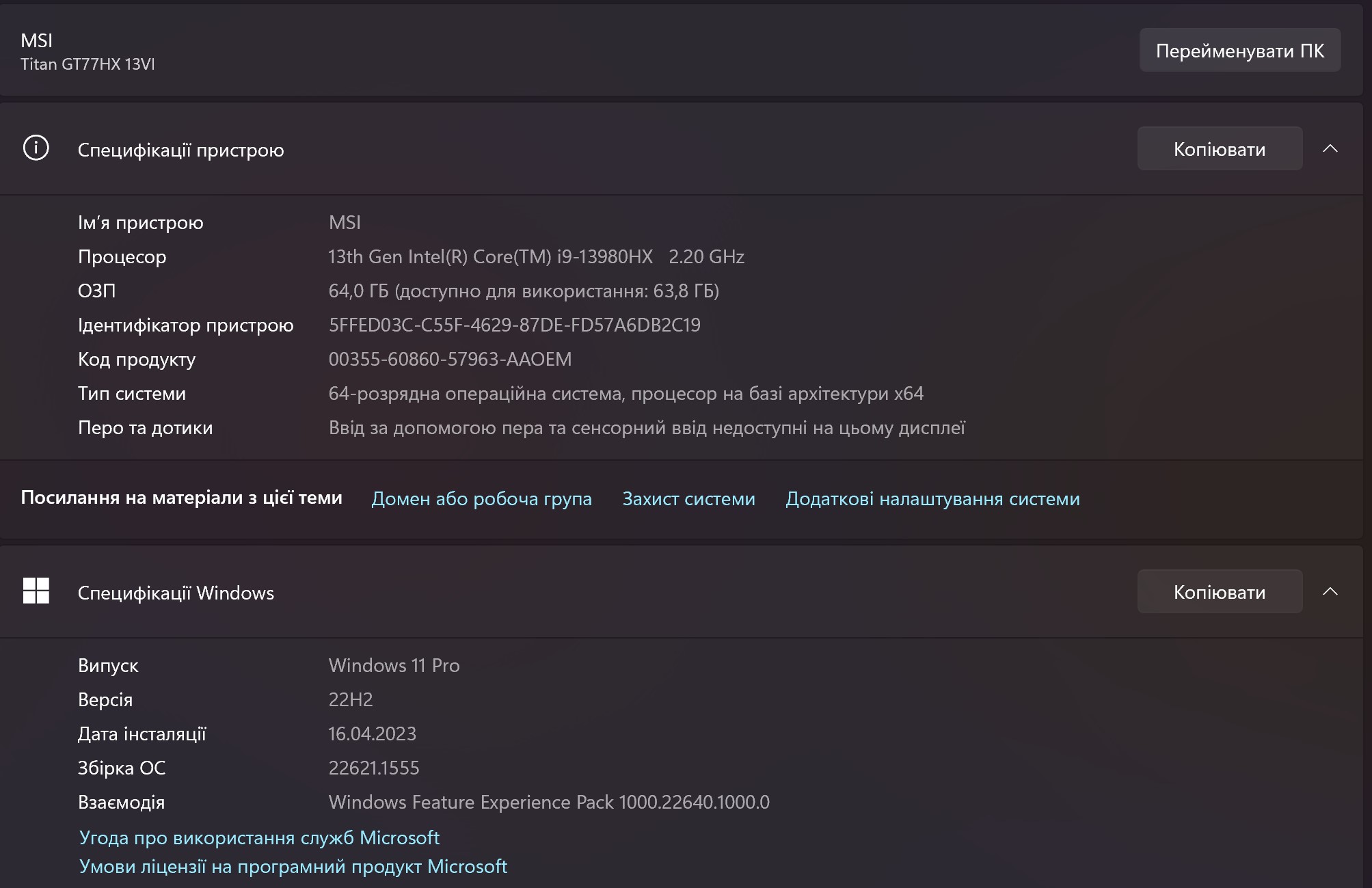Open Захист системи link
The width and height of the screenshot is (1372, 888).
pos(688,498)
